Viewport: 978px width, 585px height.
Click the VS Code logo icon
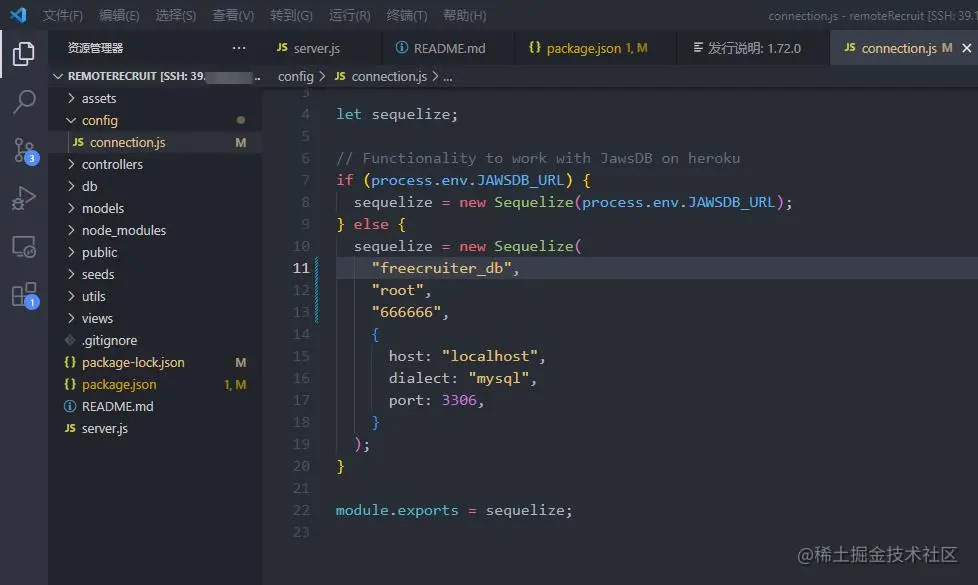coord(17,14)
